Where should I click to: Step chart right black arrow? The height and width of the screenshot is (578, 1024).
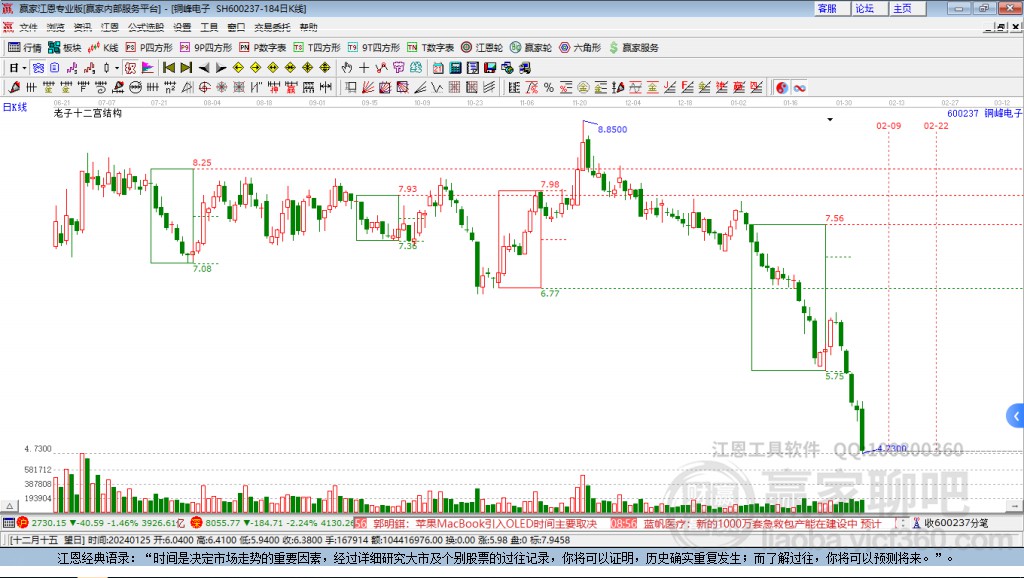coord(221,68)
